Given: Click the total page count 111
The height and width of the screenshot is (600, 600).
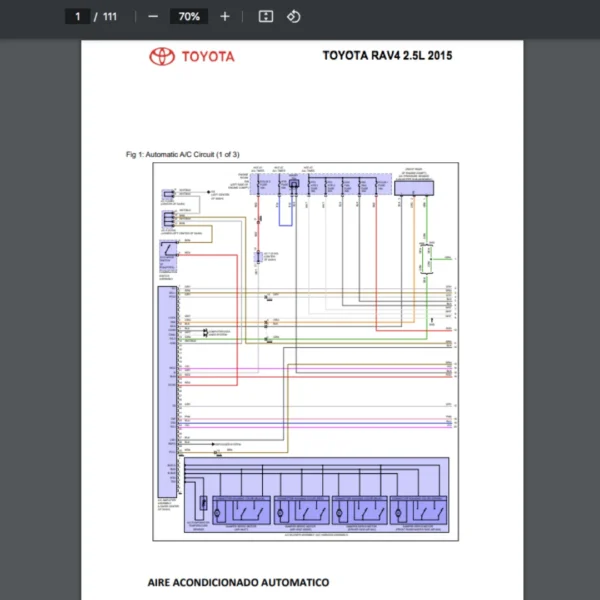Looking at the screenshot, I should (110, 16).
